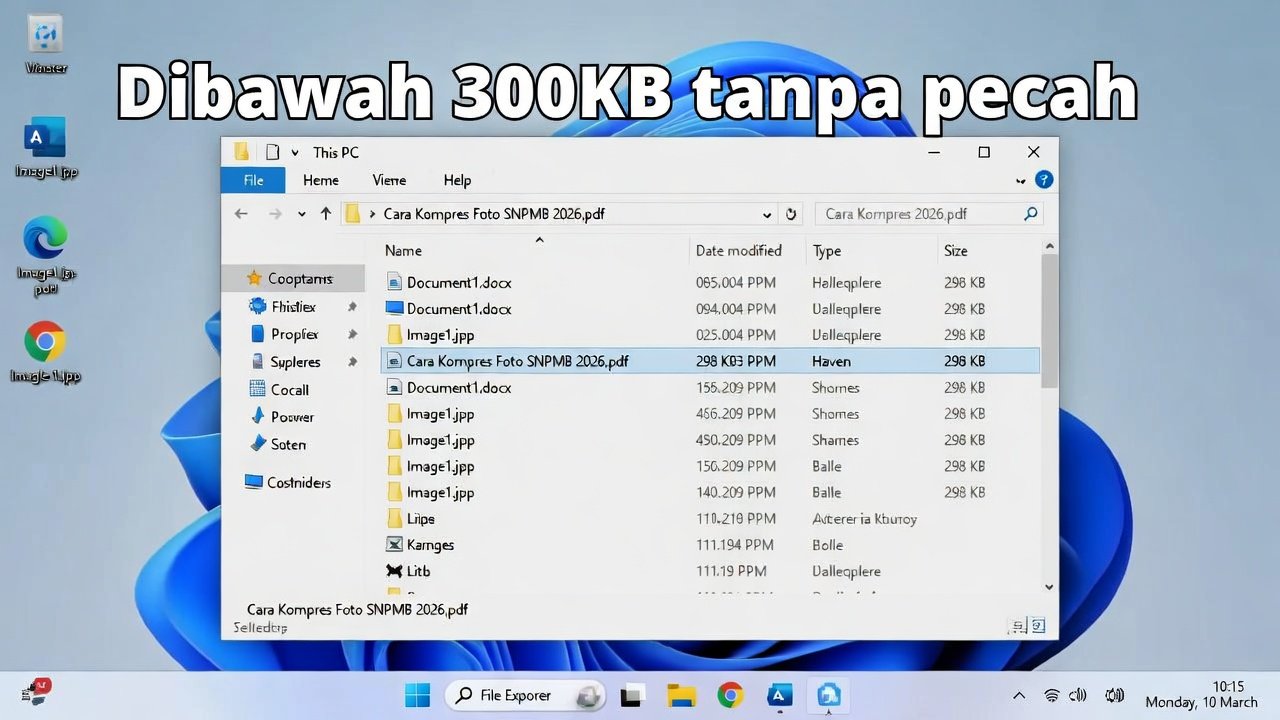Switch to large icons view in status bar
1280x720 pixels.
pyautogui.click(x=1039, y=627)
